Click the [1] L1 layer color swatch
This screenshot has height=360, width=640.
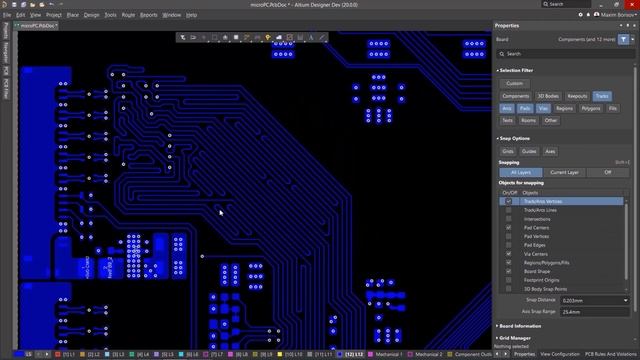(x=58, y=354)
